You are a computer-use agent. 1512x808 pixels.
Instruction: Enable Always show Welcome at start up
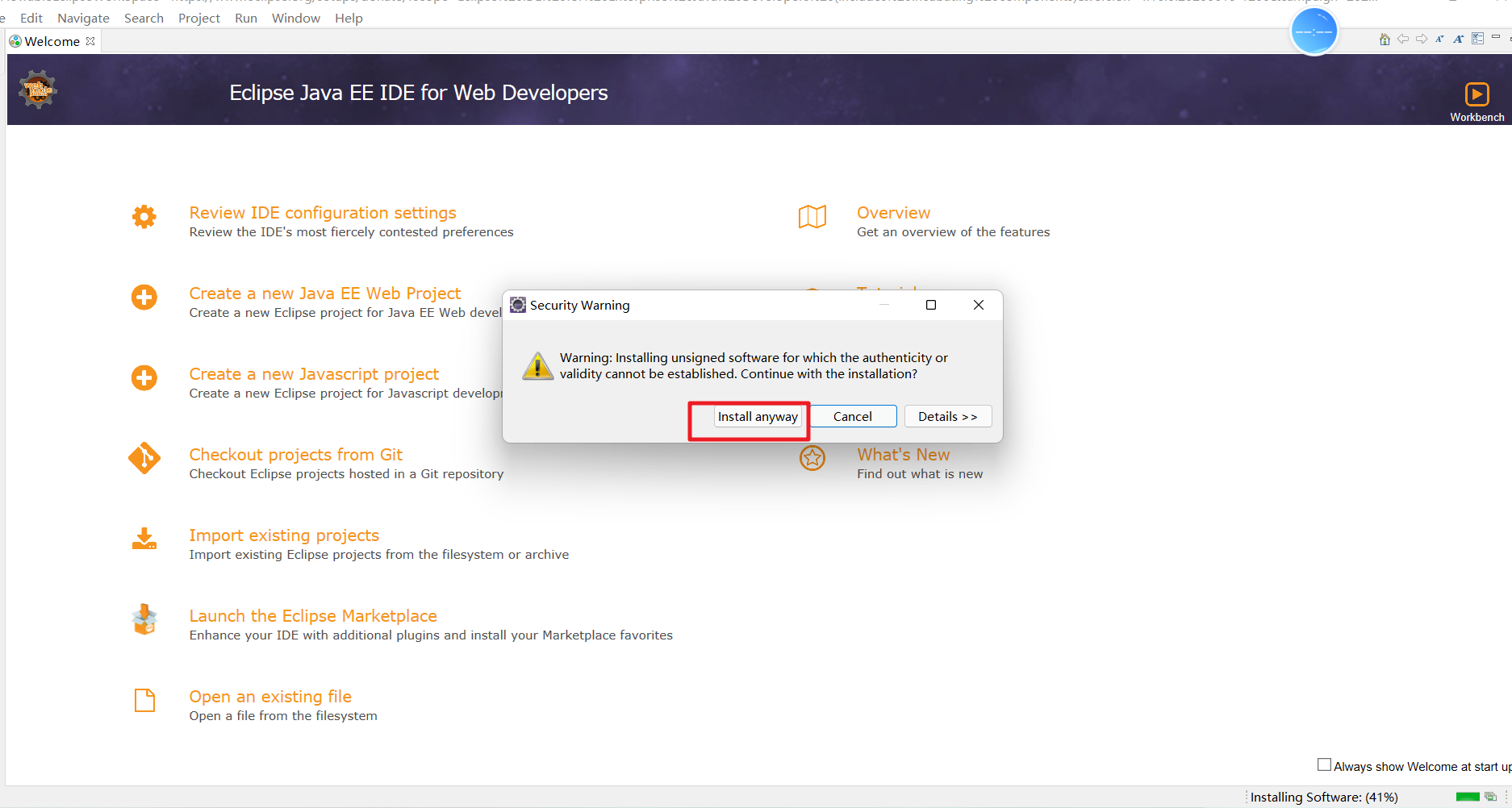[1324, 764]
